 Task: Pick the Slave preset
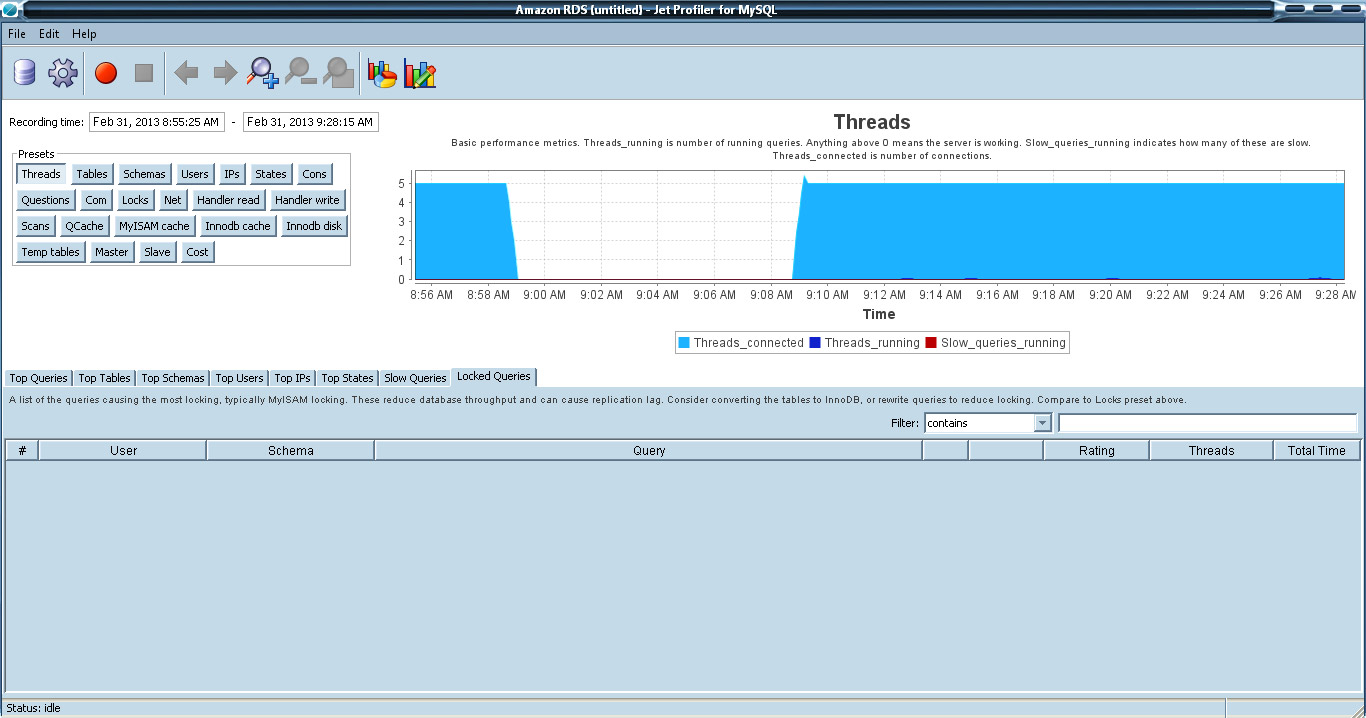point(157,252)
